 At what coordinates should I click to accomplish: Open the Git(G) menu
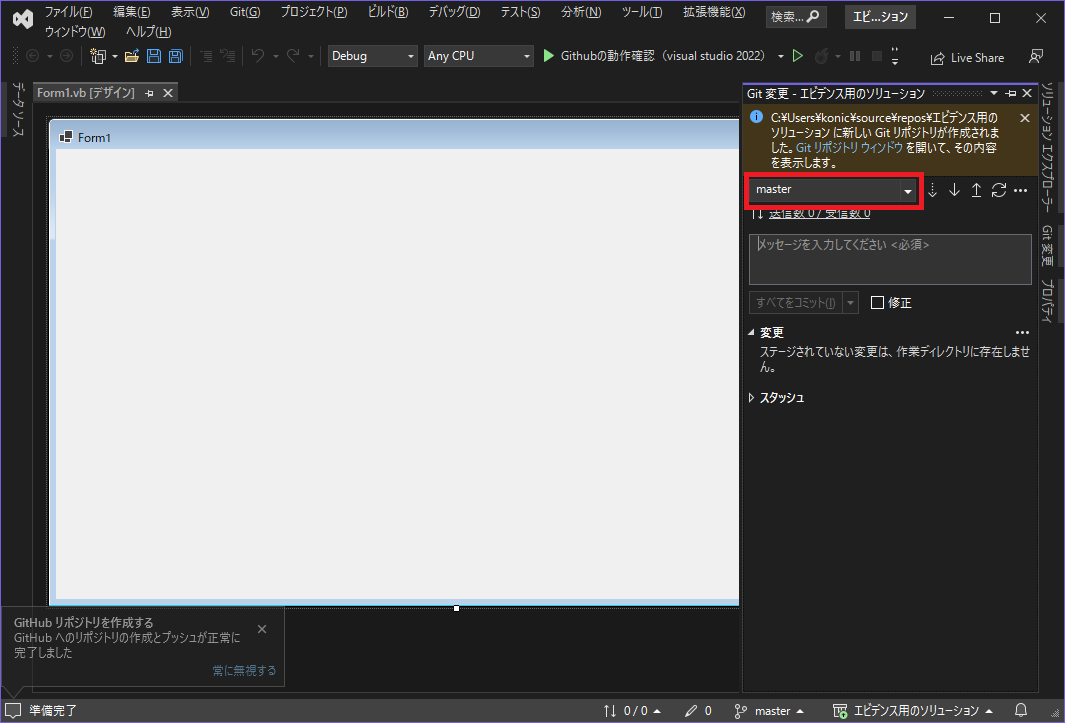point(244,13)
